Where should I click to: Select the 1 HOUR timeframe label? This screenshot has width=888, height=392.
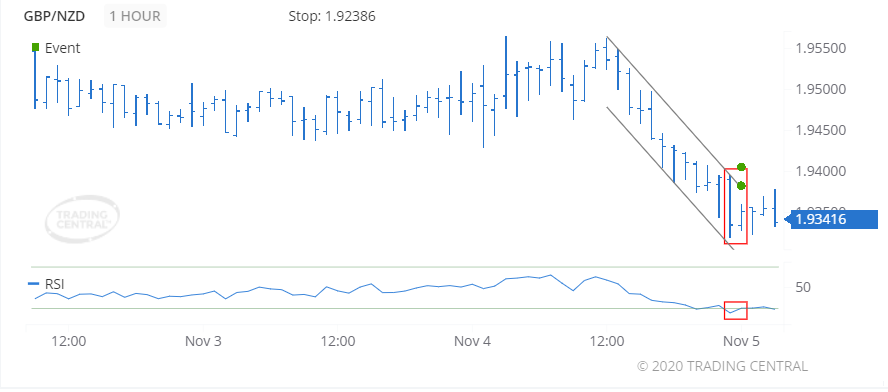tap(135, 16)
